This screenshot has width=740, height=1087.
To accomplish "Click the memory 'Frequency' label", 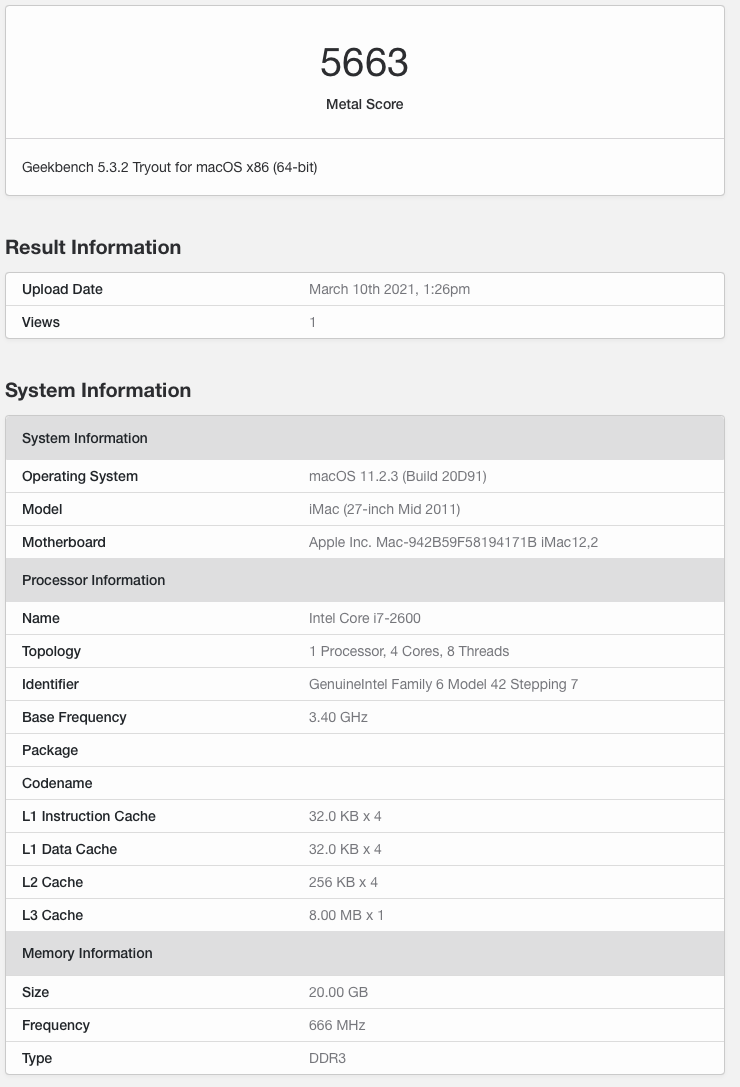I will tap(56, 1025).
